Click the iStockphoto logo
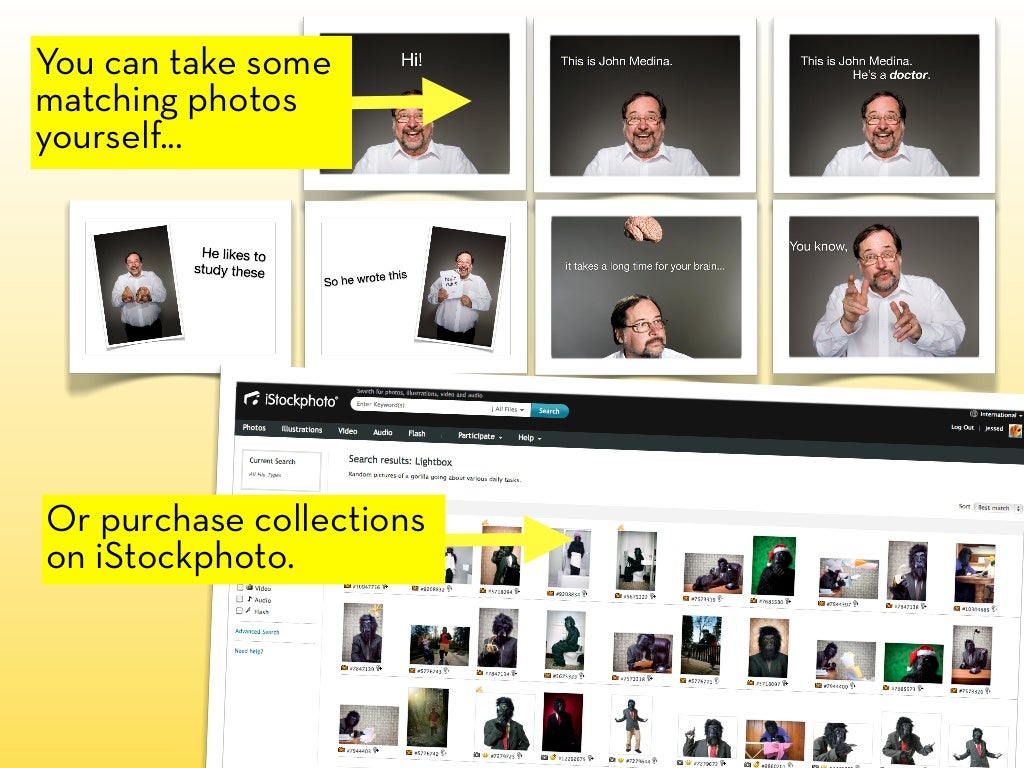Screen dimensions: 1024x768 (291, 399)
